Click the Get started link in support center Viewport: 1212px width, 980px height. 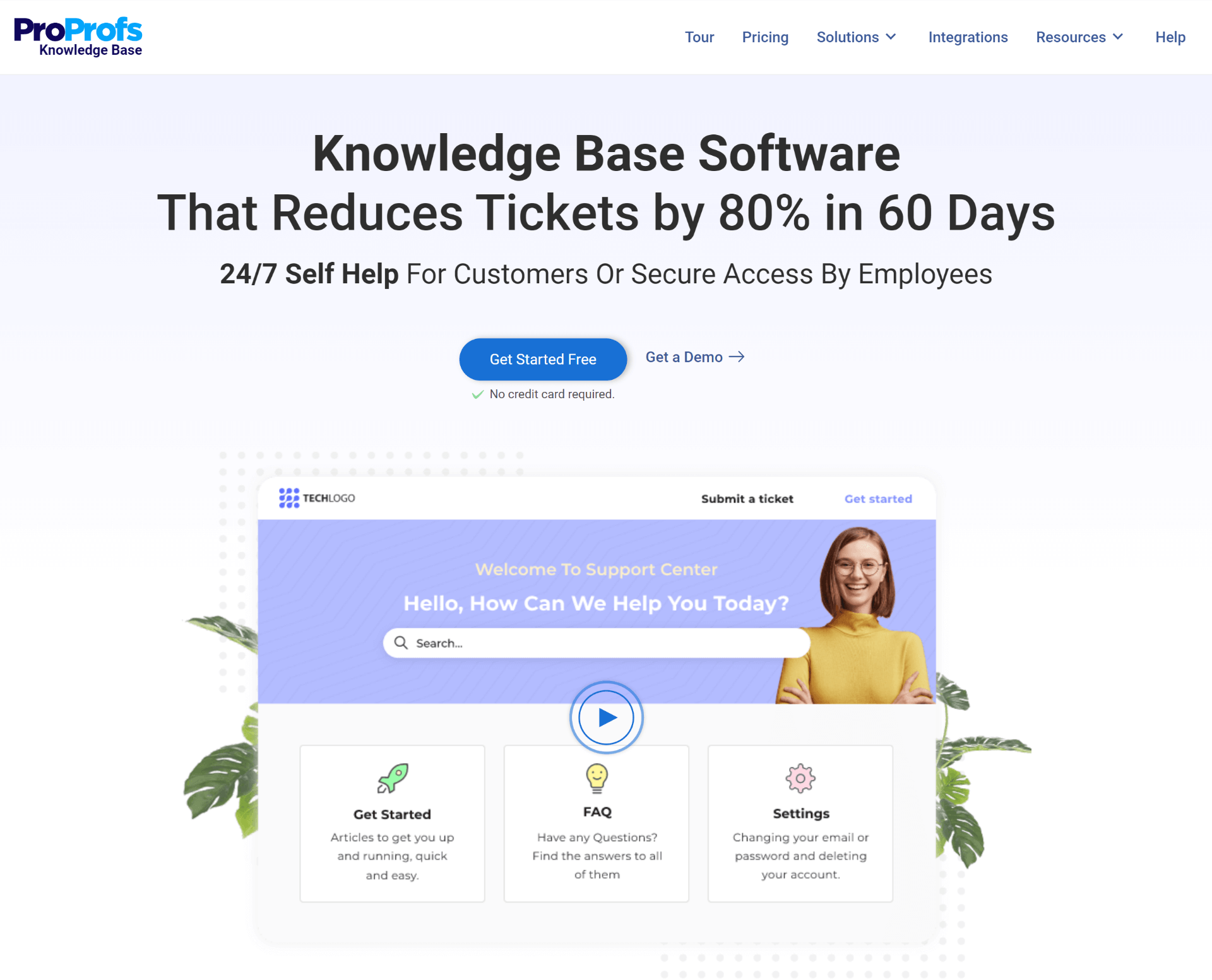coord(878,498)
